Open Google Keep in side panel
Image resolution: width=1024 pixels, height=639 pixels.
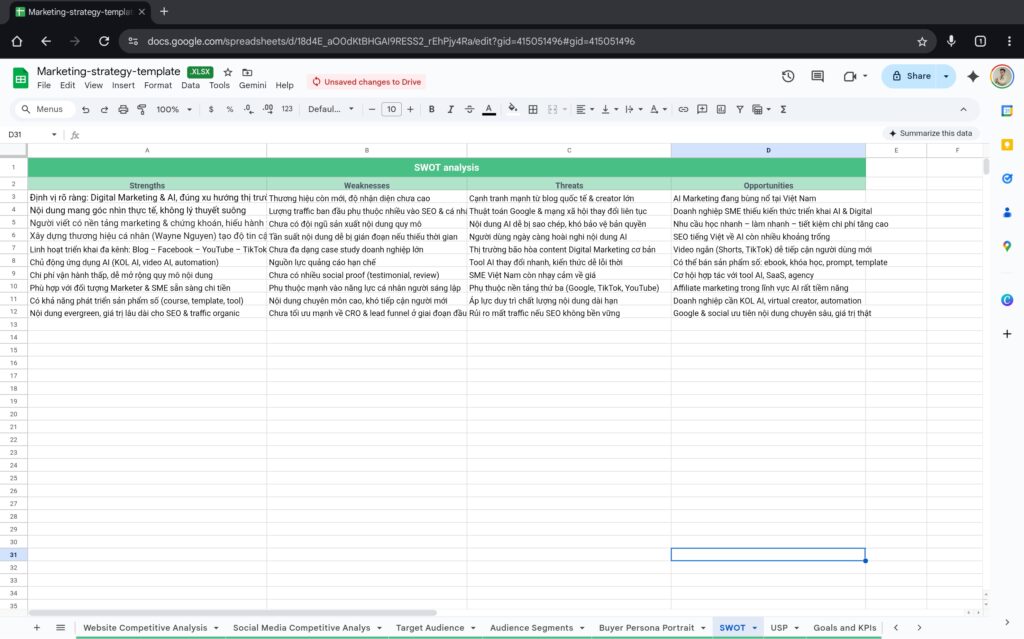[x=1007, y=144]
